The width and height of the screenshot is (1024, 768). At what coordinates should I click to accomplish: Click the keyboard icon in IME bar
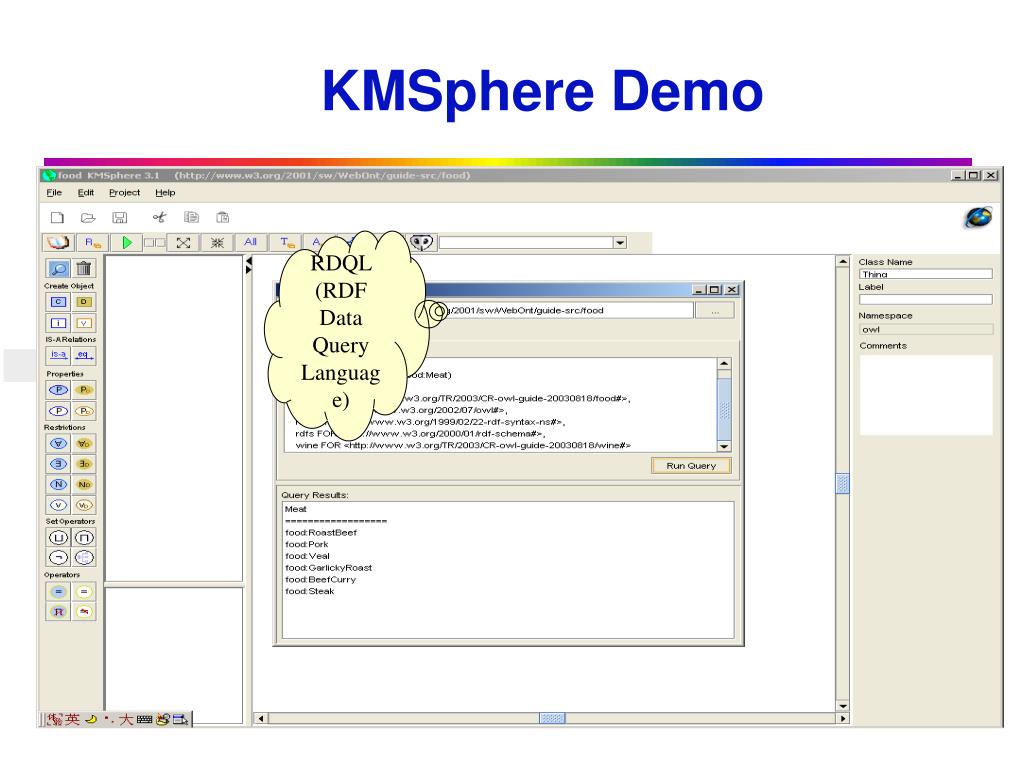tap(144, 719)
